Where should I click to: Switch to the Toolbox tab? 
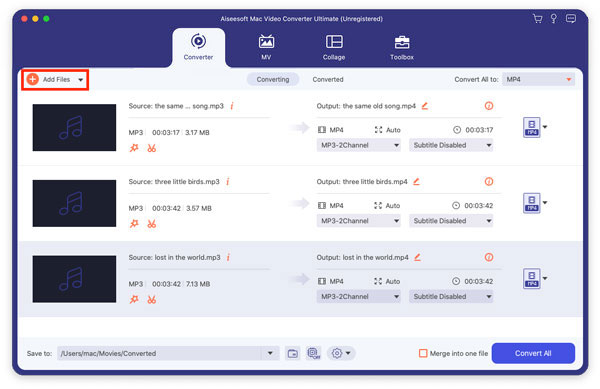pos(402,48)
